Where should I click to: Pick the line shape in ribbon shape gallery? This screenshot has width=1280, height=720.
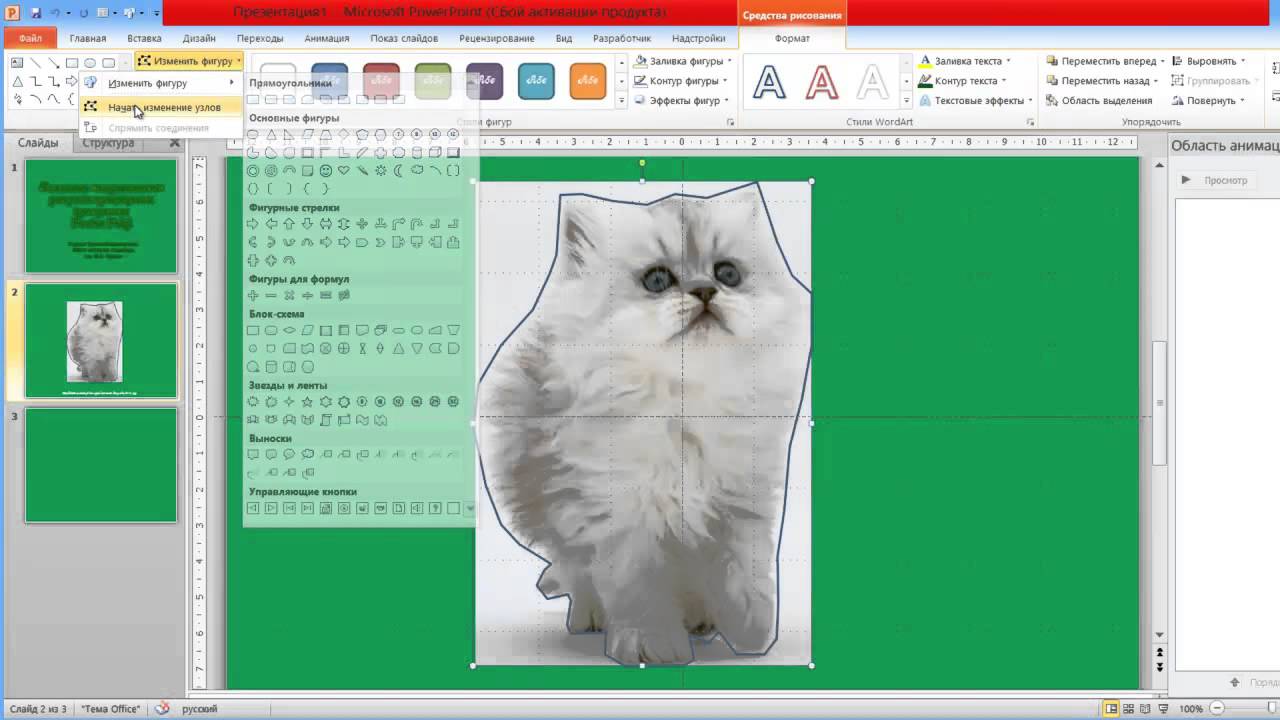tap(35, 63)
